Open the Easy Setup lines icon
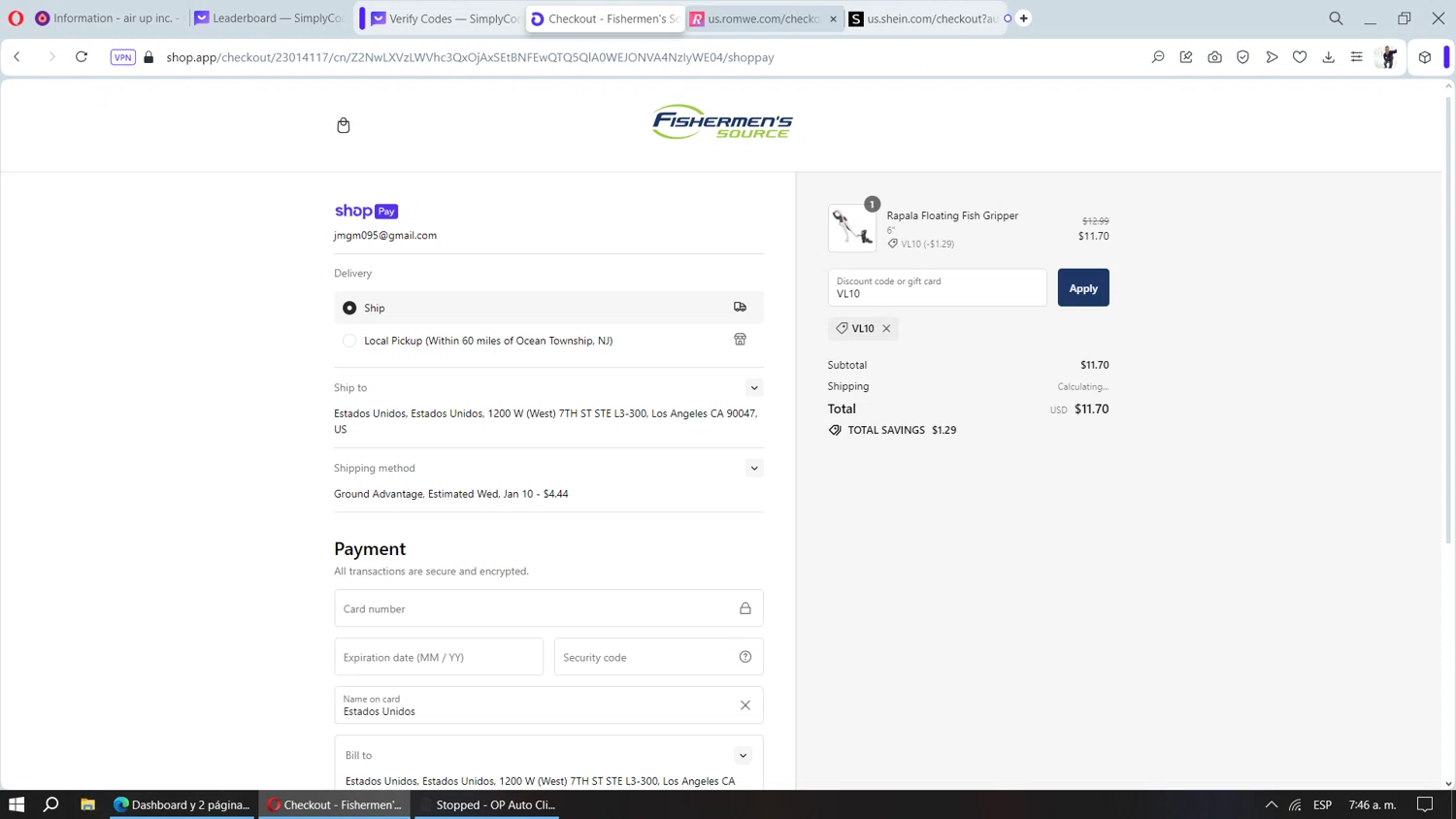This screenshot has height=819, width=1456. [1356, 57]
